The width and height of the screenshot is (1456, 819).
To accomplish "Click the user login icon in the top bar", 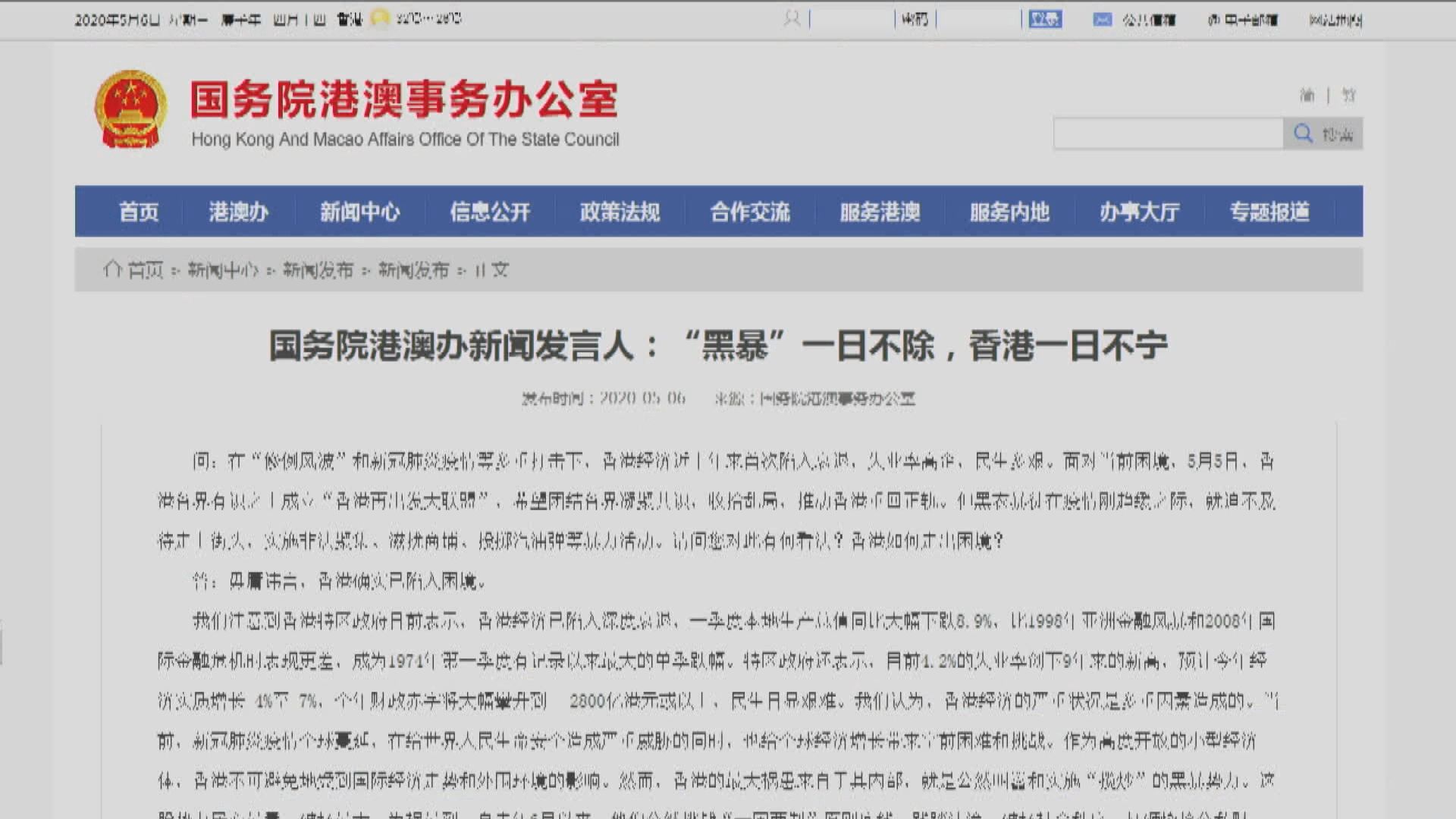I will pos(792,18).
